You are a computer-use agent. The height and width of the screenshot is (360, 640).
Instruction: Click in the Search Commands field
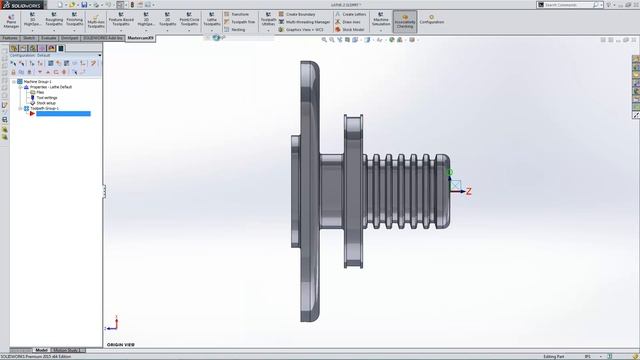point(569,5)
